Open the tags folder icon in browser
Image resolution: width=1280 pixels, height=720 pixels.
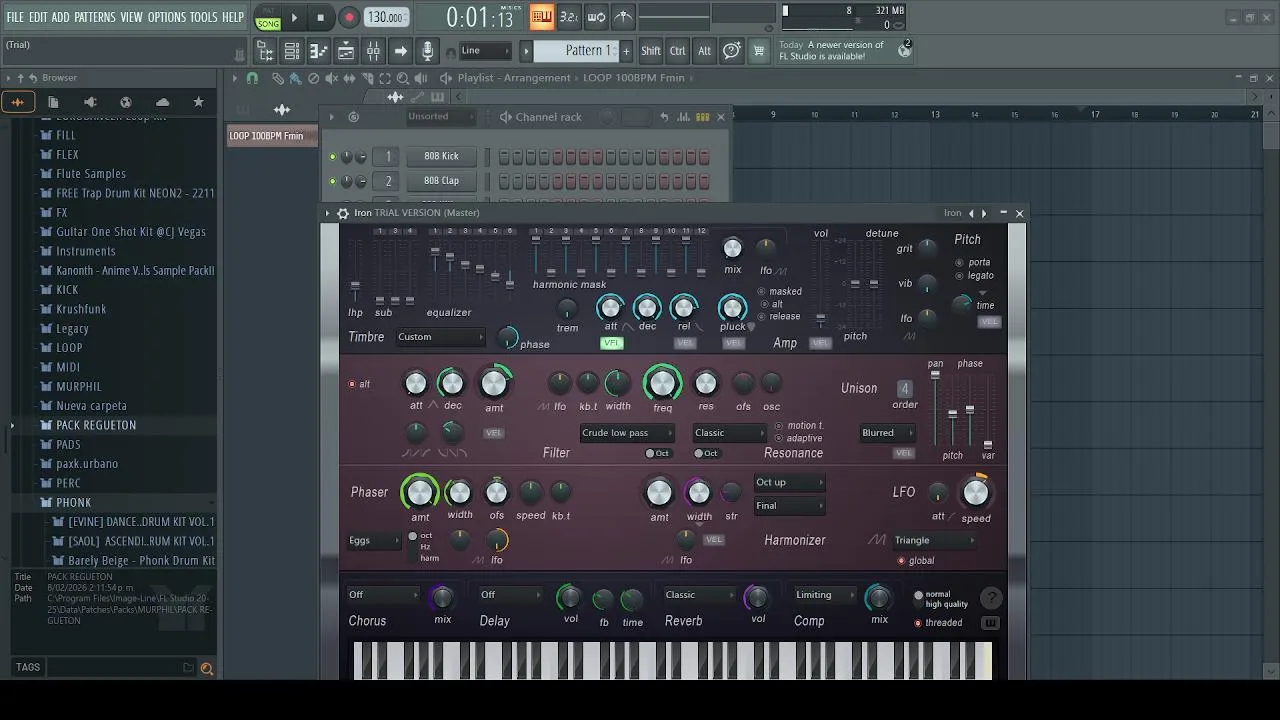188,668
